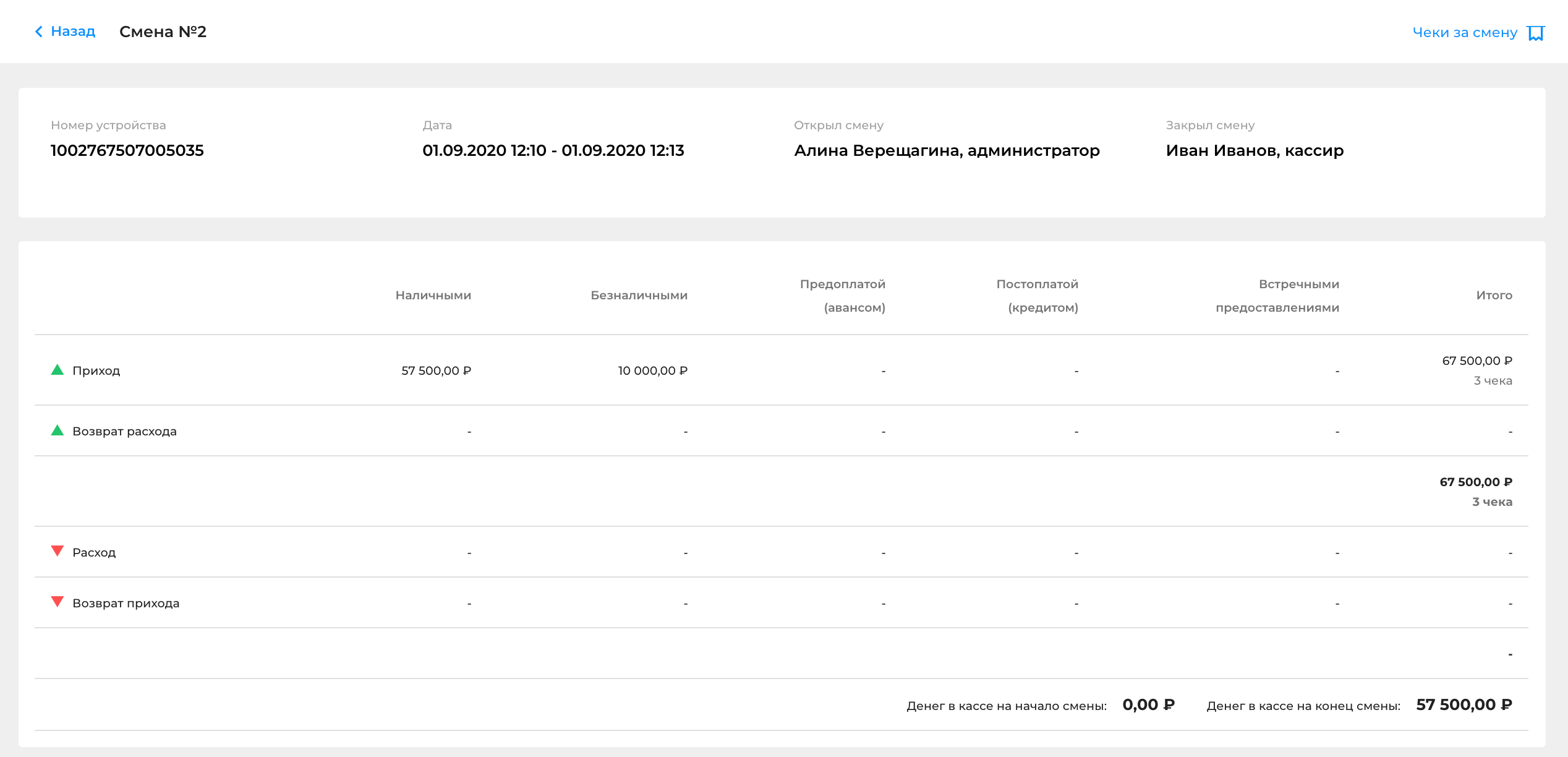Click Иван Иванов, кассир name
Screen dimensions: 1568x757
tap(1255, 150)
